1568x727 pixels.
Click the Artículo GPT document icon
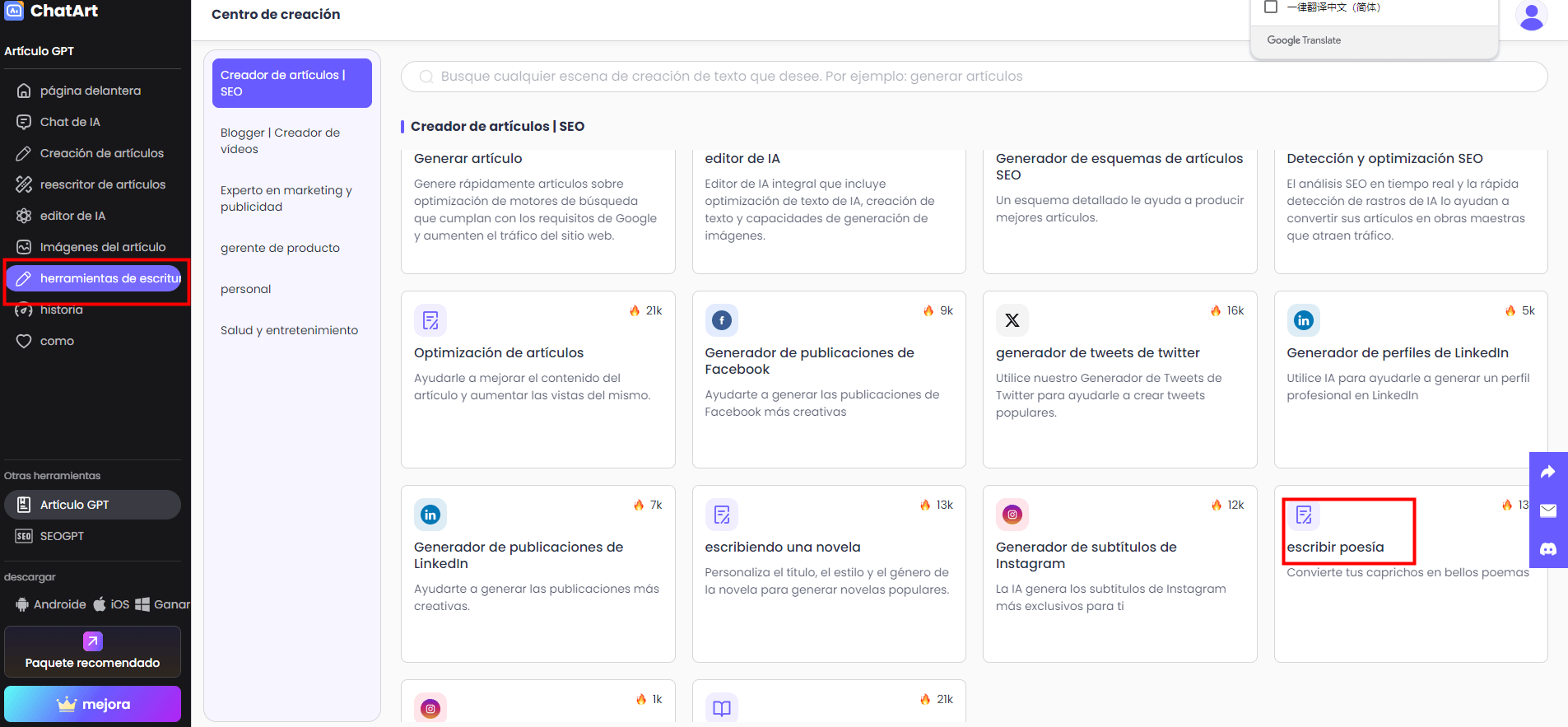tap(24, 505)
